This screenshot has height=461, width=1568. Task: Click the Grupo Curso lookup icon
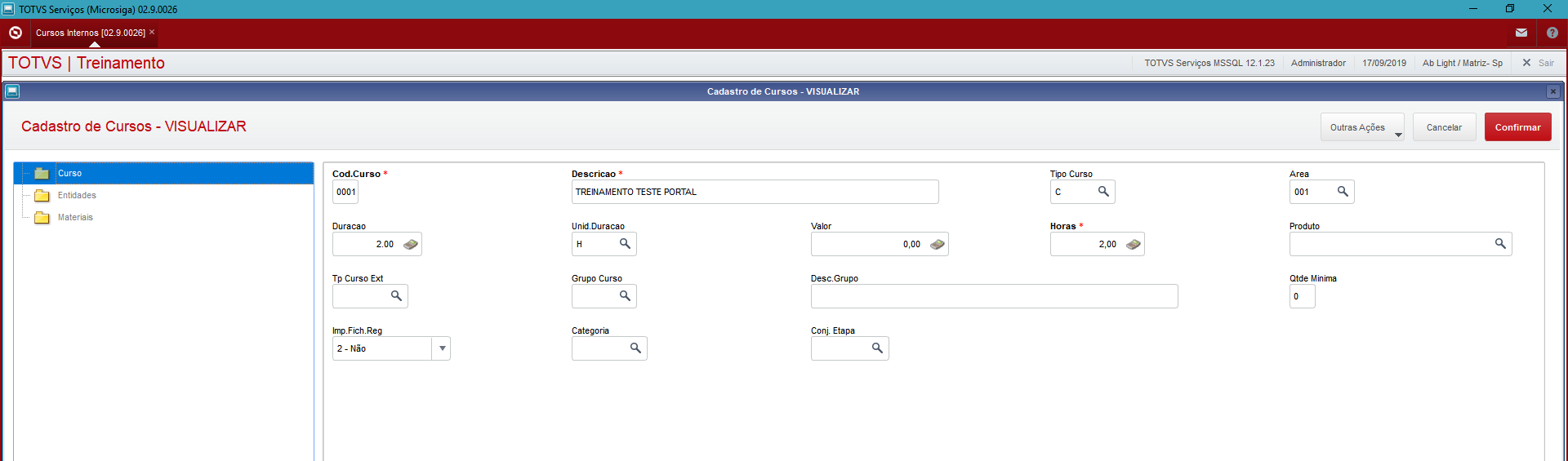[625, 296]
